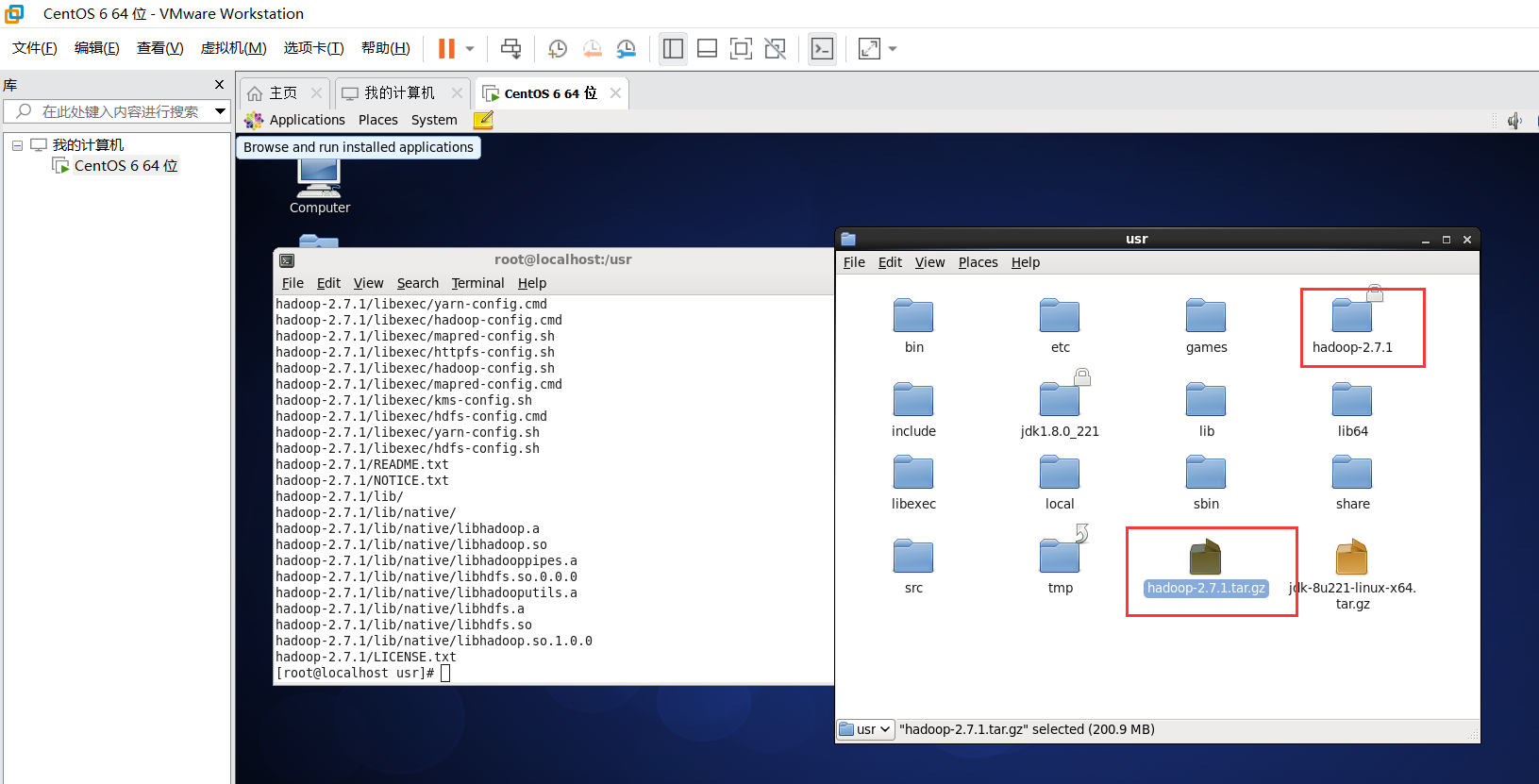
Task: Select the share folder icon
Action: click(x=1352, y=472)
